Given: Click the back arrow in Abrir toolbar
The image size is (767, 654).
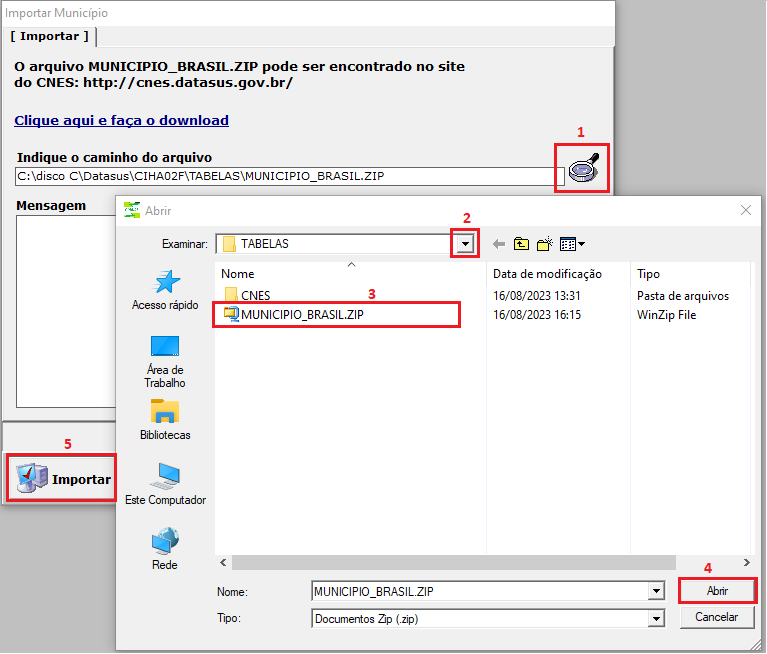Looking at the screenshot, I should click(498, 244).
